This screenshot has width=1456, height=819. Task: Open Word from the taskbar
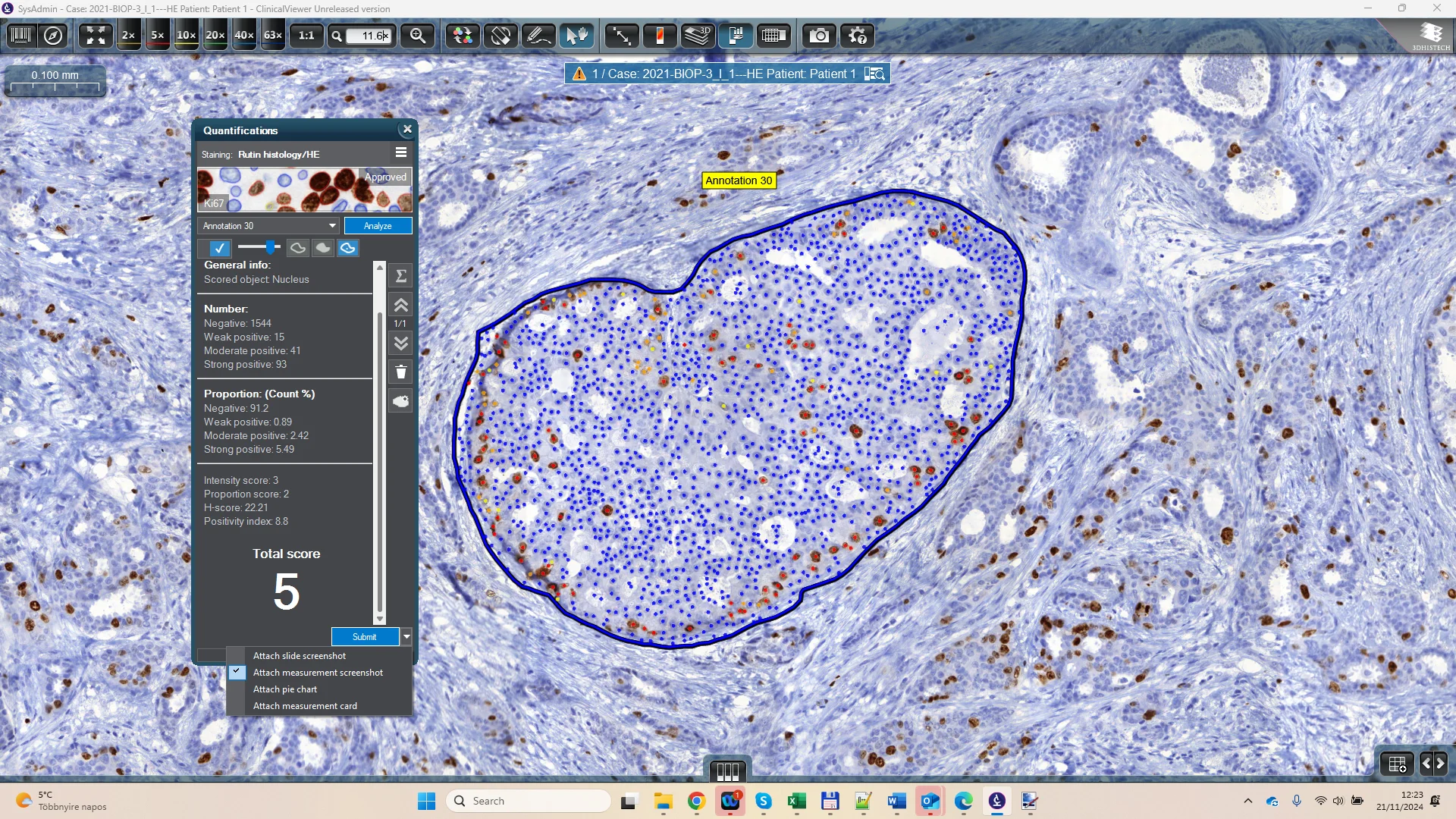point(896,801)
